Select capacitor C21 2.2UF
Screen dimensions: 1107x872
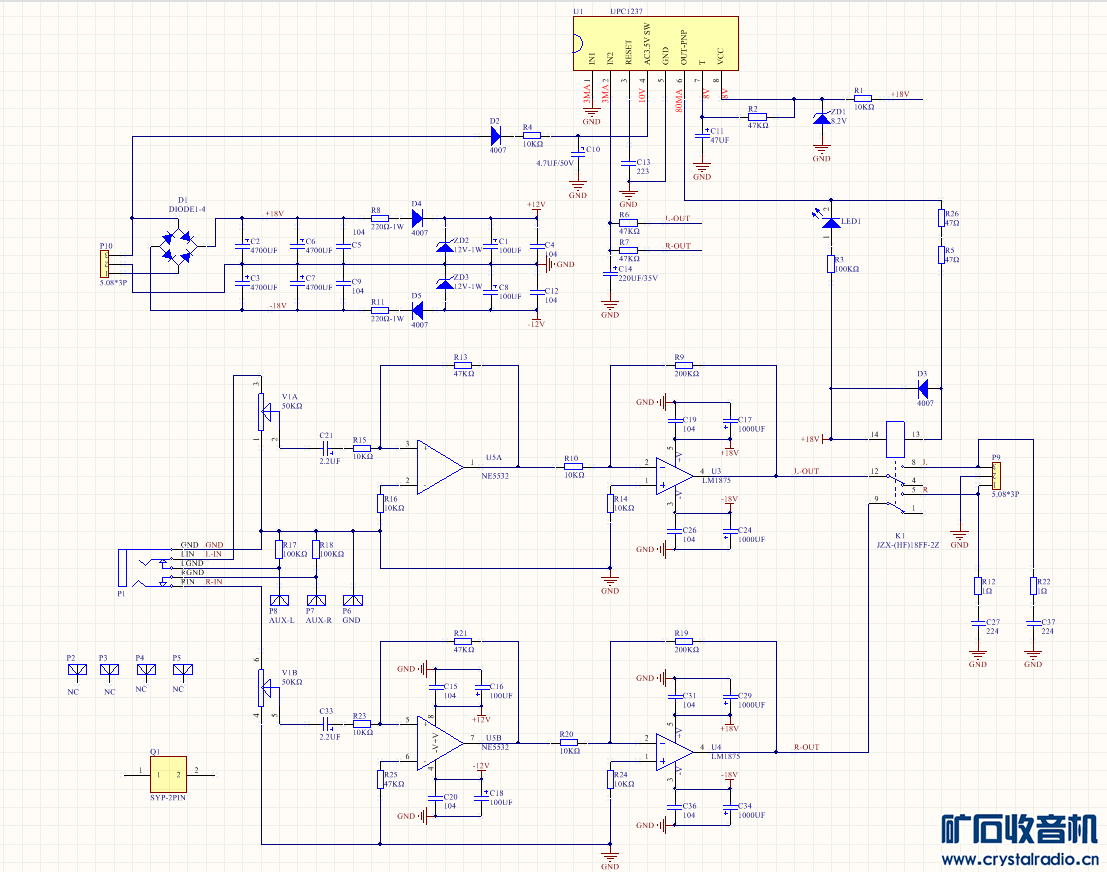[x=327, y=448]
